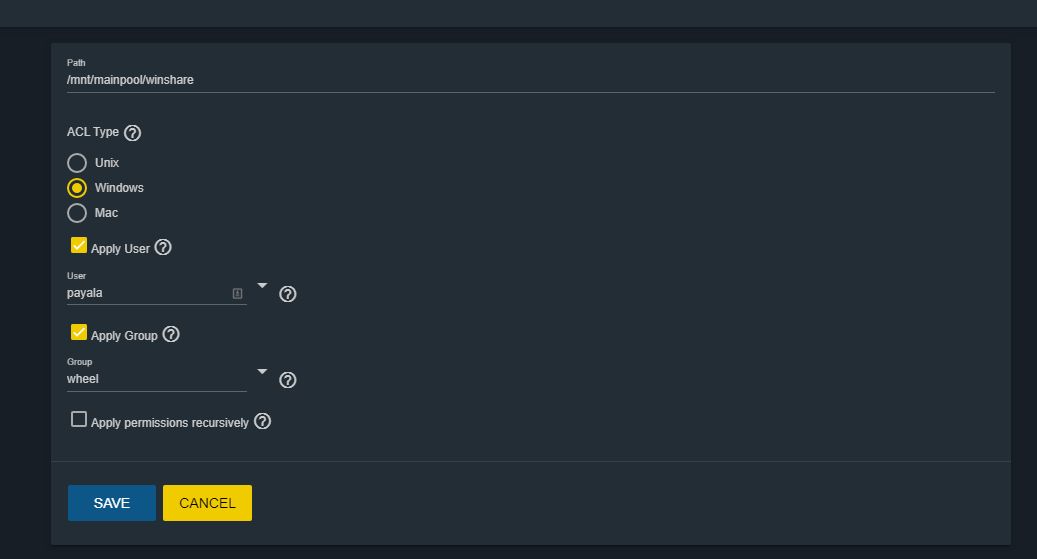This screenshot has height=559, width=1037.
Task: Select the Mac ACL type
Action: [77, 213]
